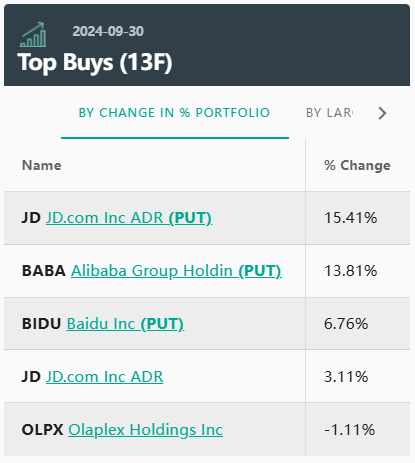
Task: Click the BIDU ticker symbol
Action: [42, 324]
